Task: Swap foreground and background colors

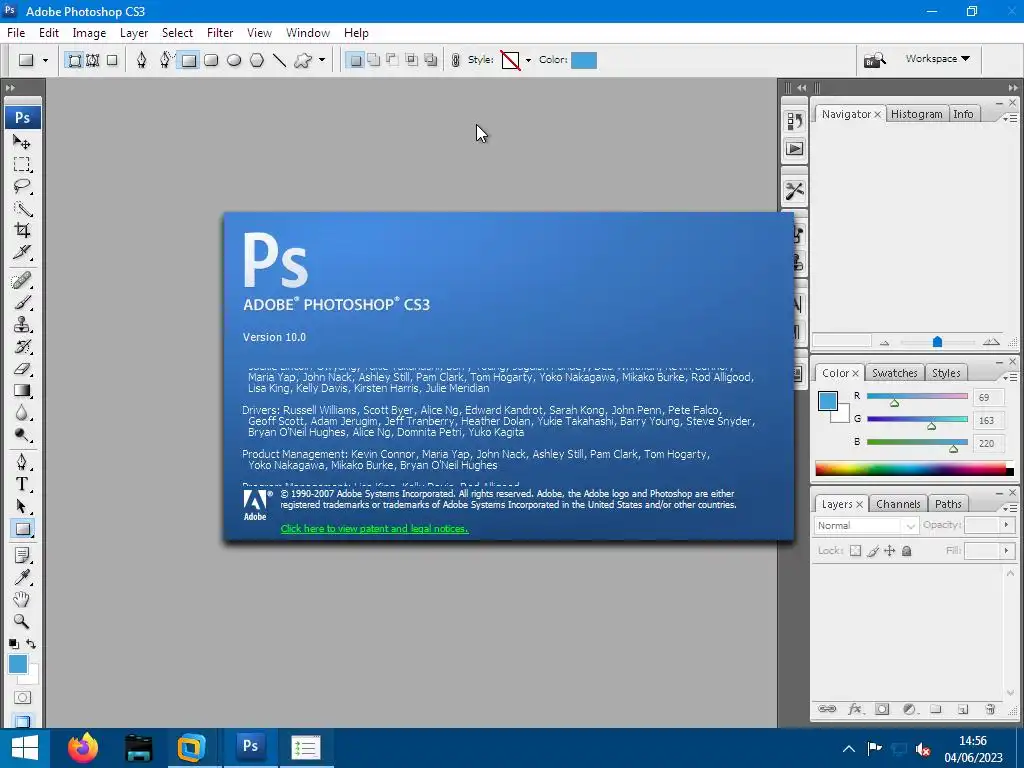Action: pyautogui.click(x=31, y=644)
